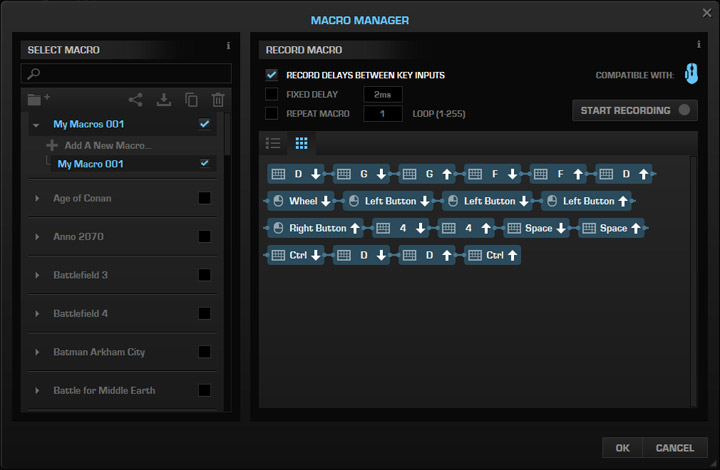Collapse the My Macros 001 folder
Viewport: 720px width, 470px height.
(36, 125)
